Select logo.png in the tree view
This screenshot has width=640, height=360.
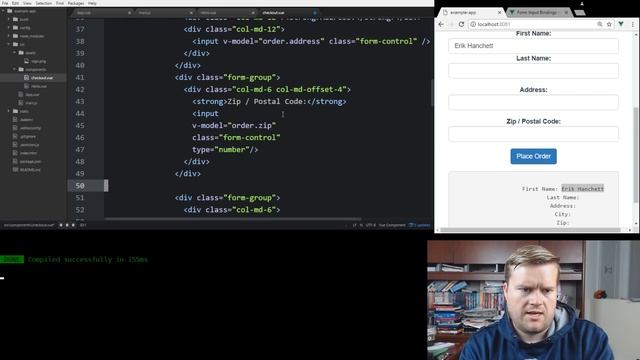click(39, 61)
